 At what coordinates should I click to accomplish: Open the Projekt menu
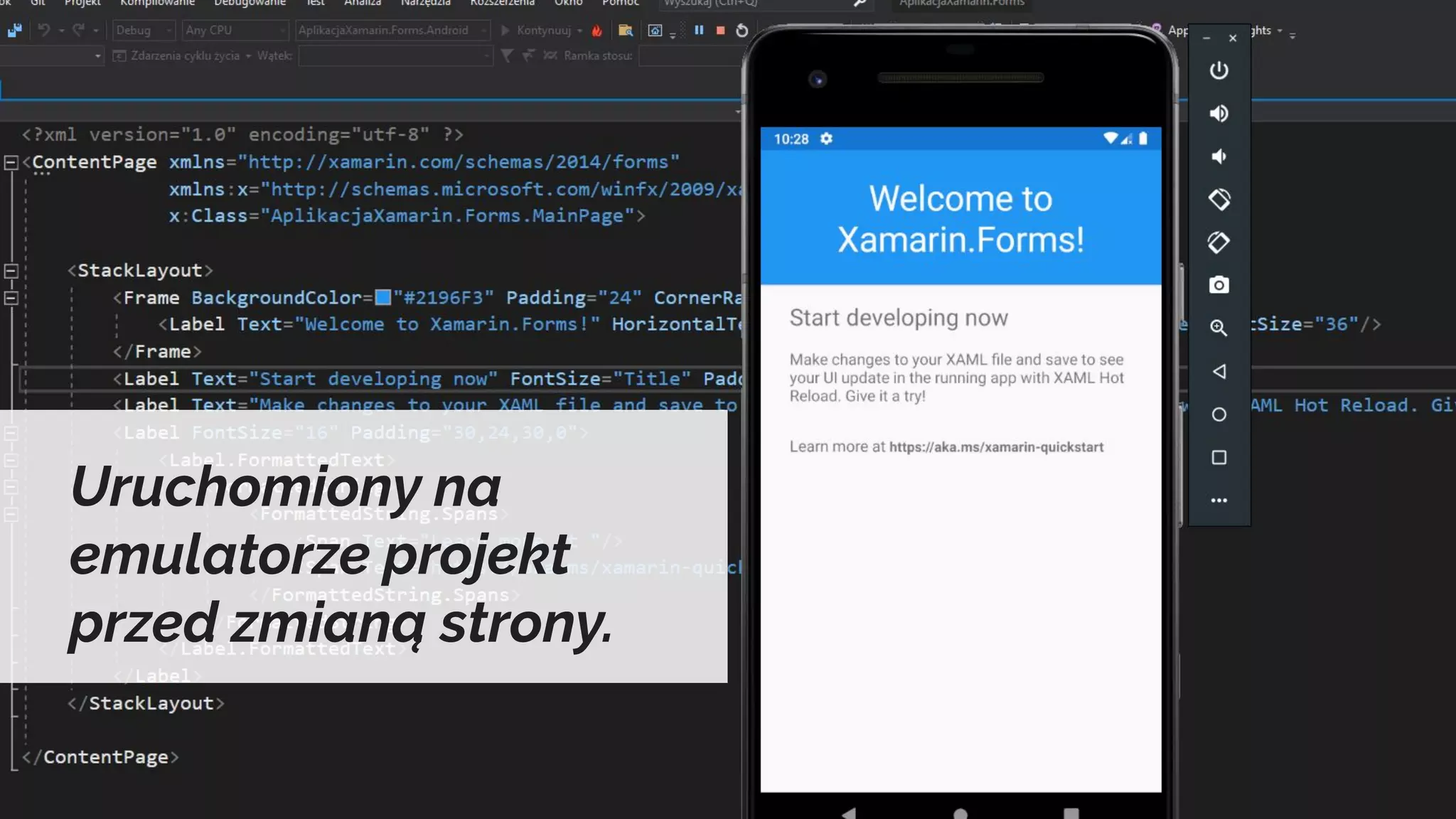pos(82,3)
